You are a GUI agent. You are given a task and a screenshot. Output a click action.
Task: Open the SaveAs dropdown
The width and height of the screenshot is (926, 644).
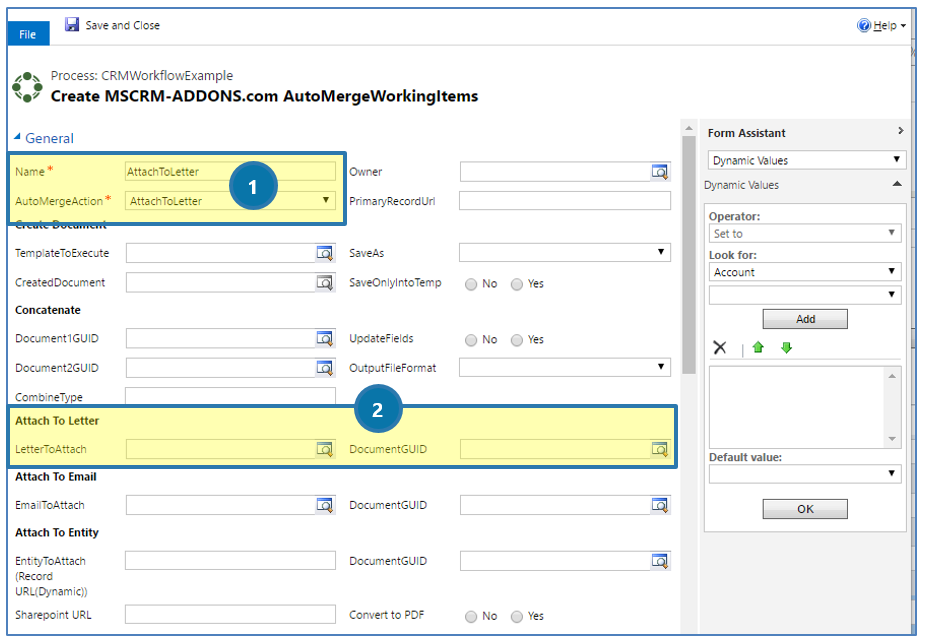(565, 253)
